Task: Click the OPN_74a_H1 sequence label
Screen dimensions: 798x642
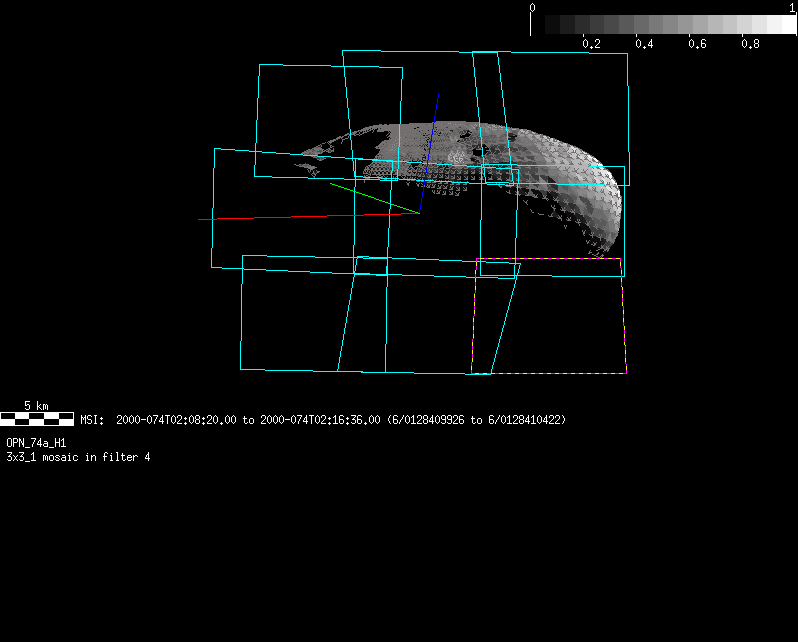Action: click(x=36, y=442)
